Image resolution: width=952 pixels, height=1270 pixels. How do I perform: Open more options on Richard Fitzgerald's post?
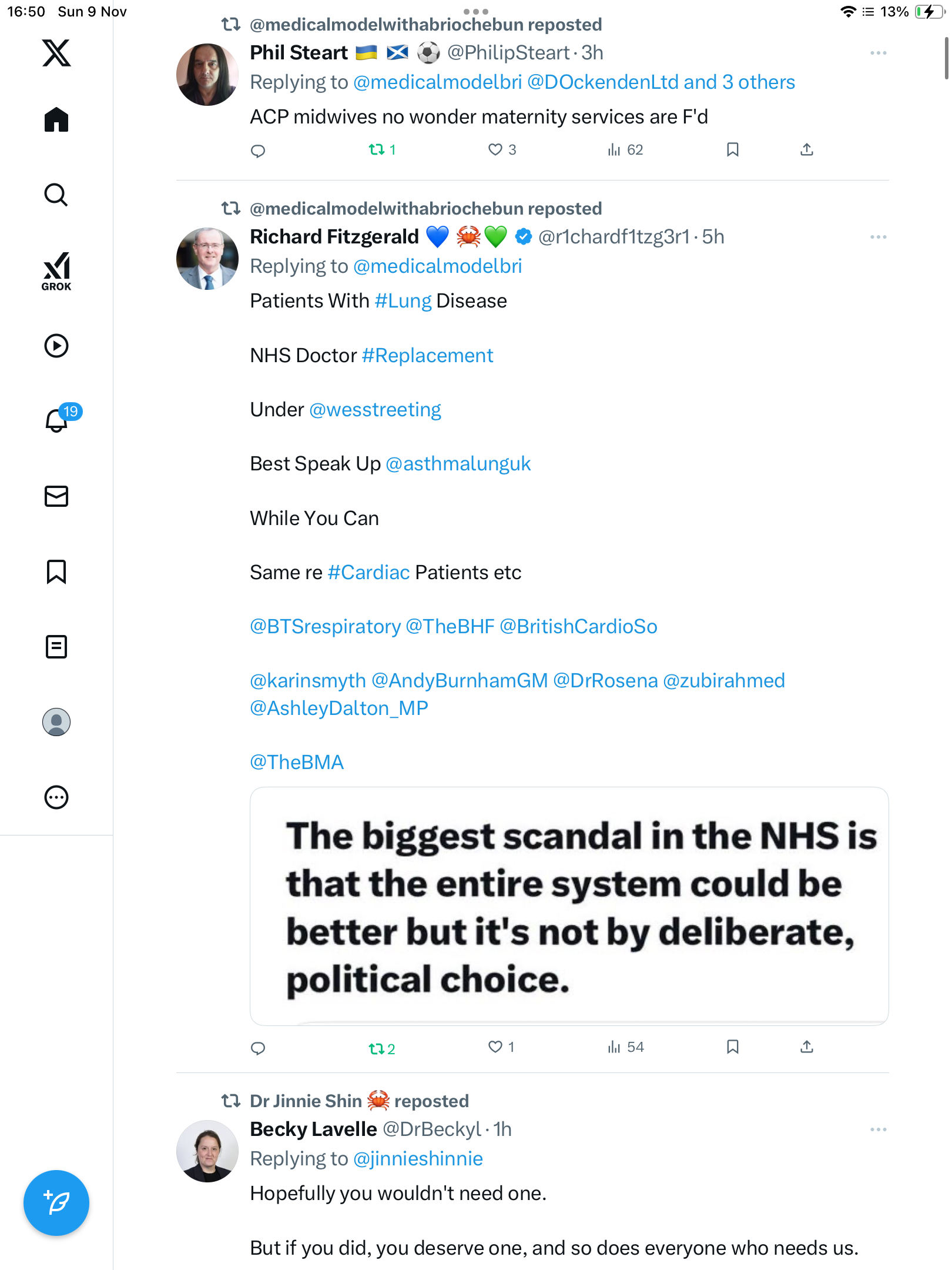coord(878,237)
